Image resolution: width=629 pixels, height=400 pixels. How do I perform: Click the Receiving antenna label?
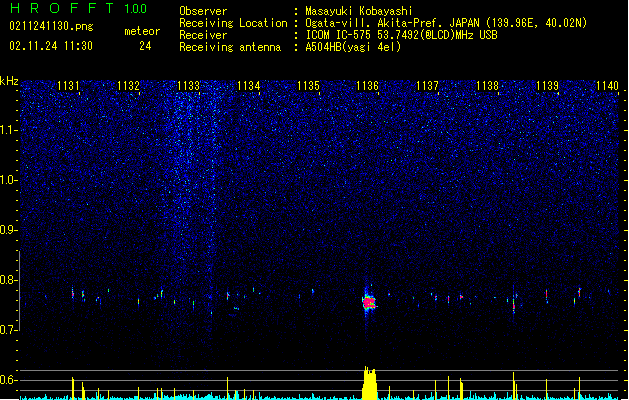point(230,47)
